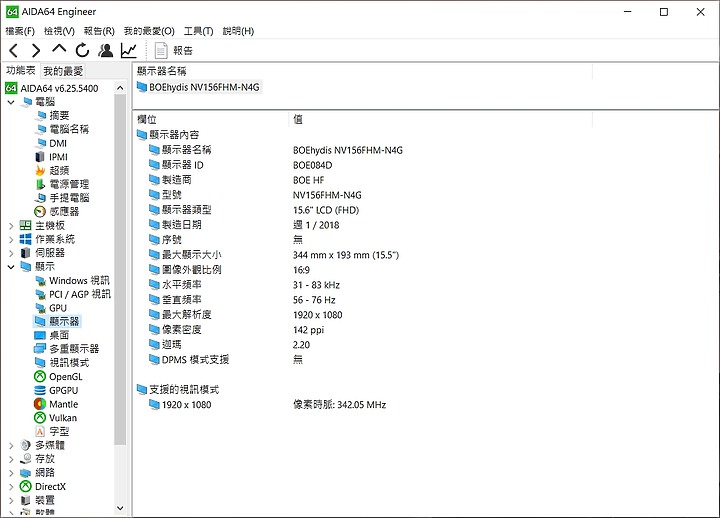720x518 pixels.
Task: Click the tree panel scroll up arrow
Action: [120, 88]
